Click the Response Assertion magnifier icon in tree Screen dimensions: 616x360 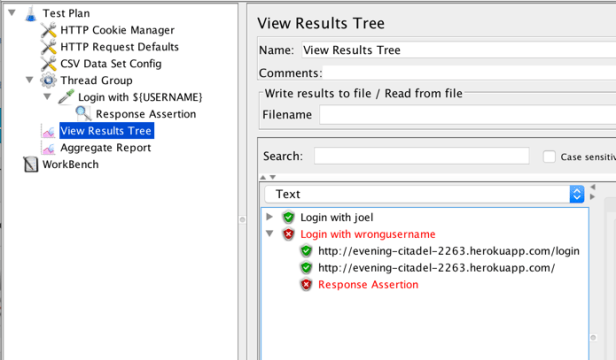click(x=83, y=114)
